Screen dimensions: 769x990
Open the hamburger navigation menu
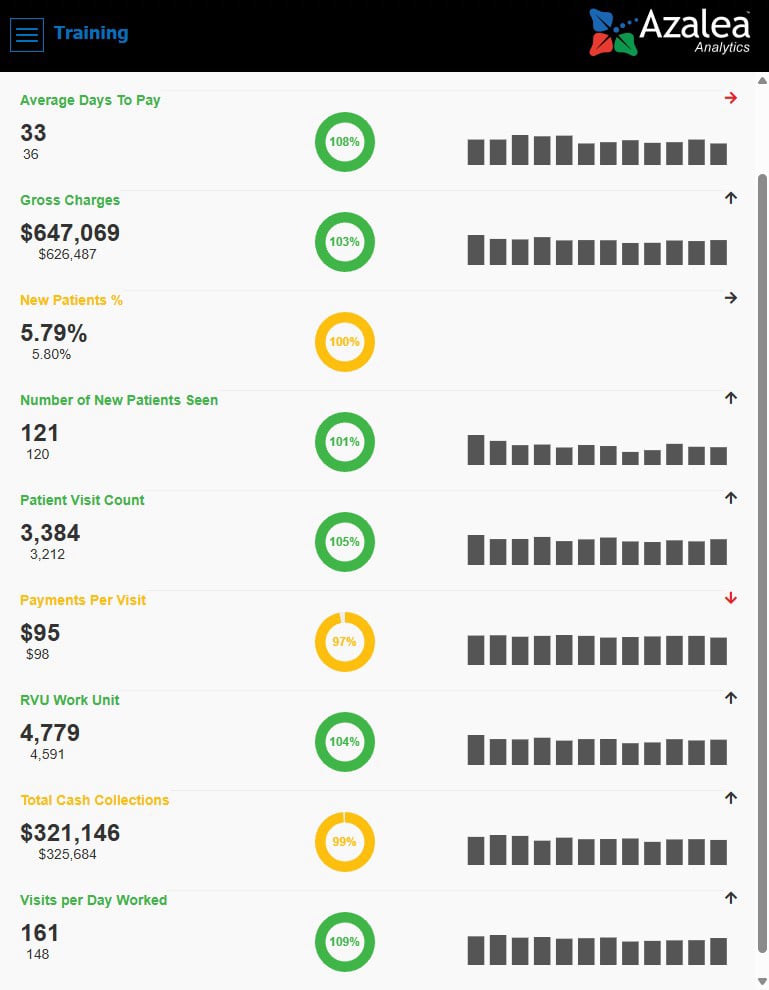(27, 35)
